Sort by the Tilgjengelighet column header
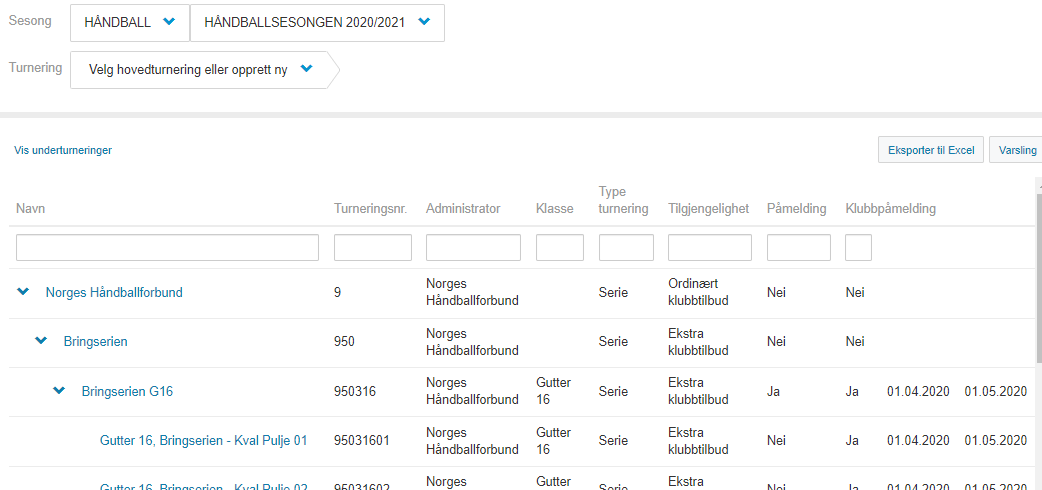Viewport: 1042px width, 490px height. click(x=708, y=209)
